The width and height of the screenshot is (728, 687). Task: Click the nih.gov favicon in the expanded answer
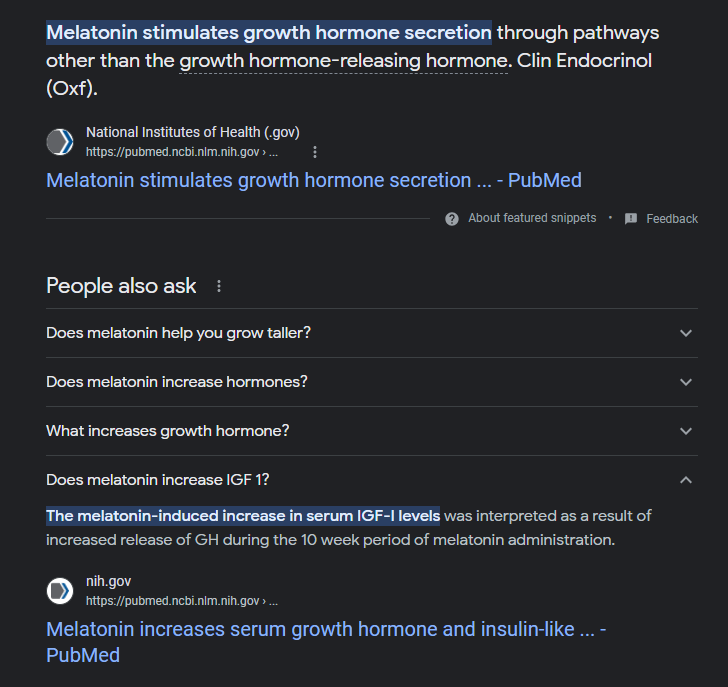tap(60, 591)
